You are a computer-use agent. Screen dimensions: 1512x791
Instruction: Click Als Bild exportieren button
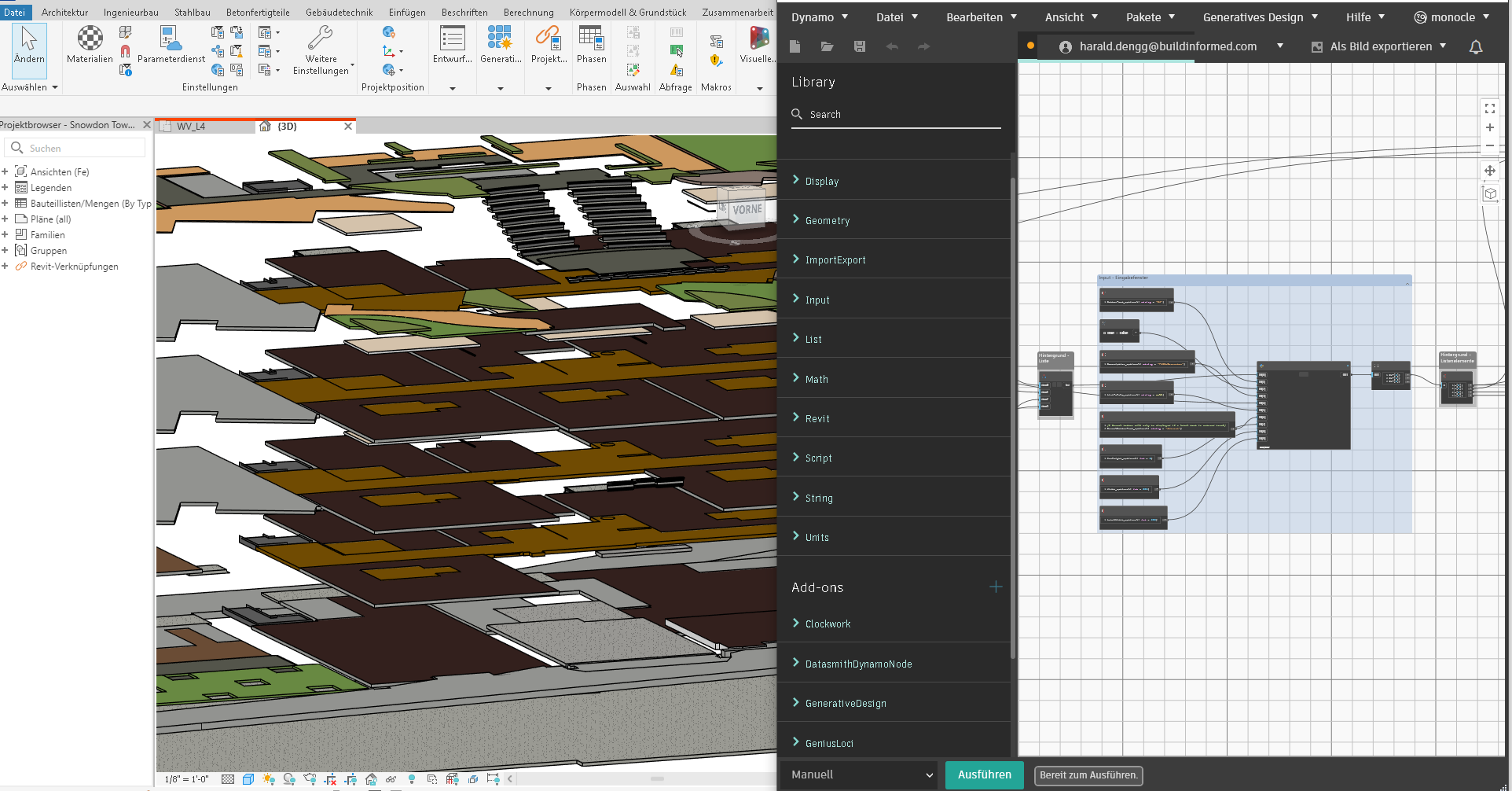[1380, 46]
